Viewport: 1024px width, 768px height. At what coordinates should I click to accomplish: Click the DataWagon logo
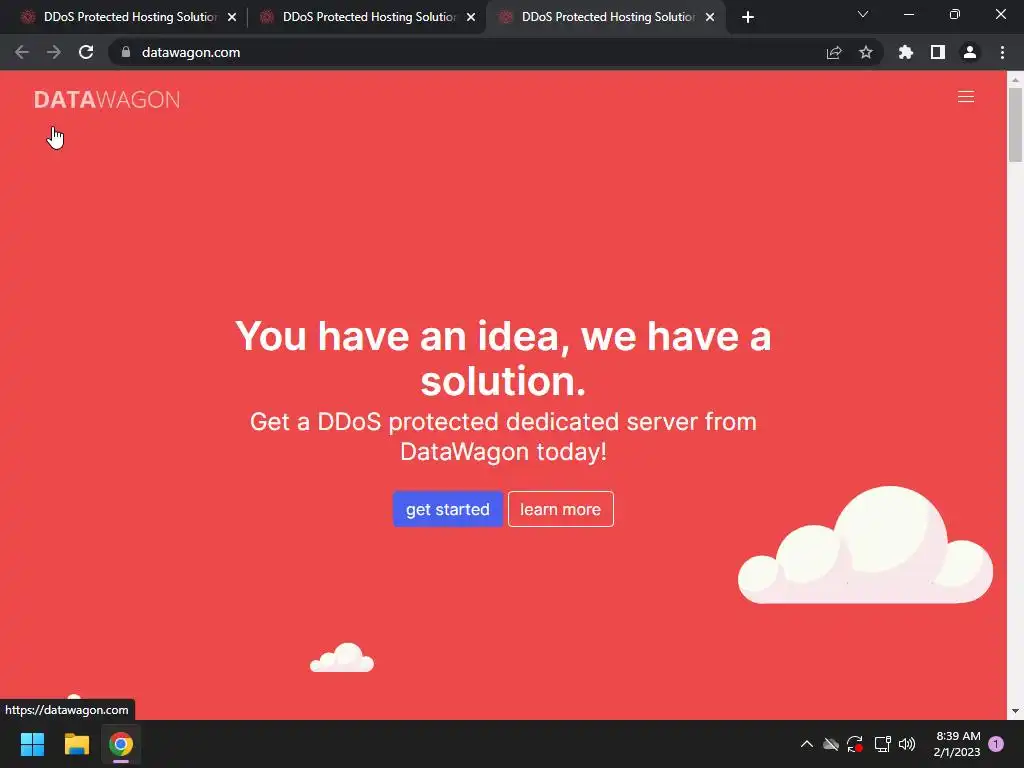click(x=106, y=99)
